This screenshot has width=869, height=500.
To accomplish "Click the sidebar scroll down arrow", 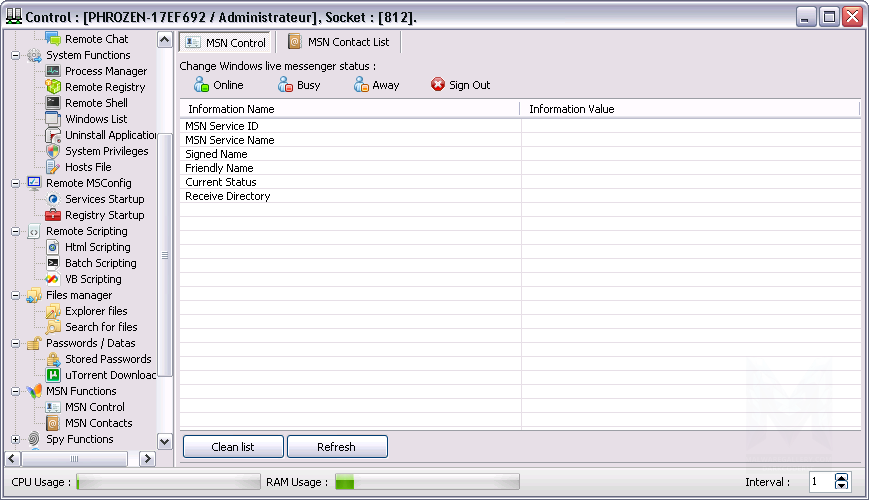I will [x=165, y=440].
